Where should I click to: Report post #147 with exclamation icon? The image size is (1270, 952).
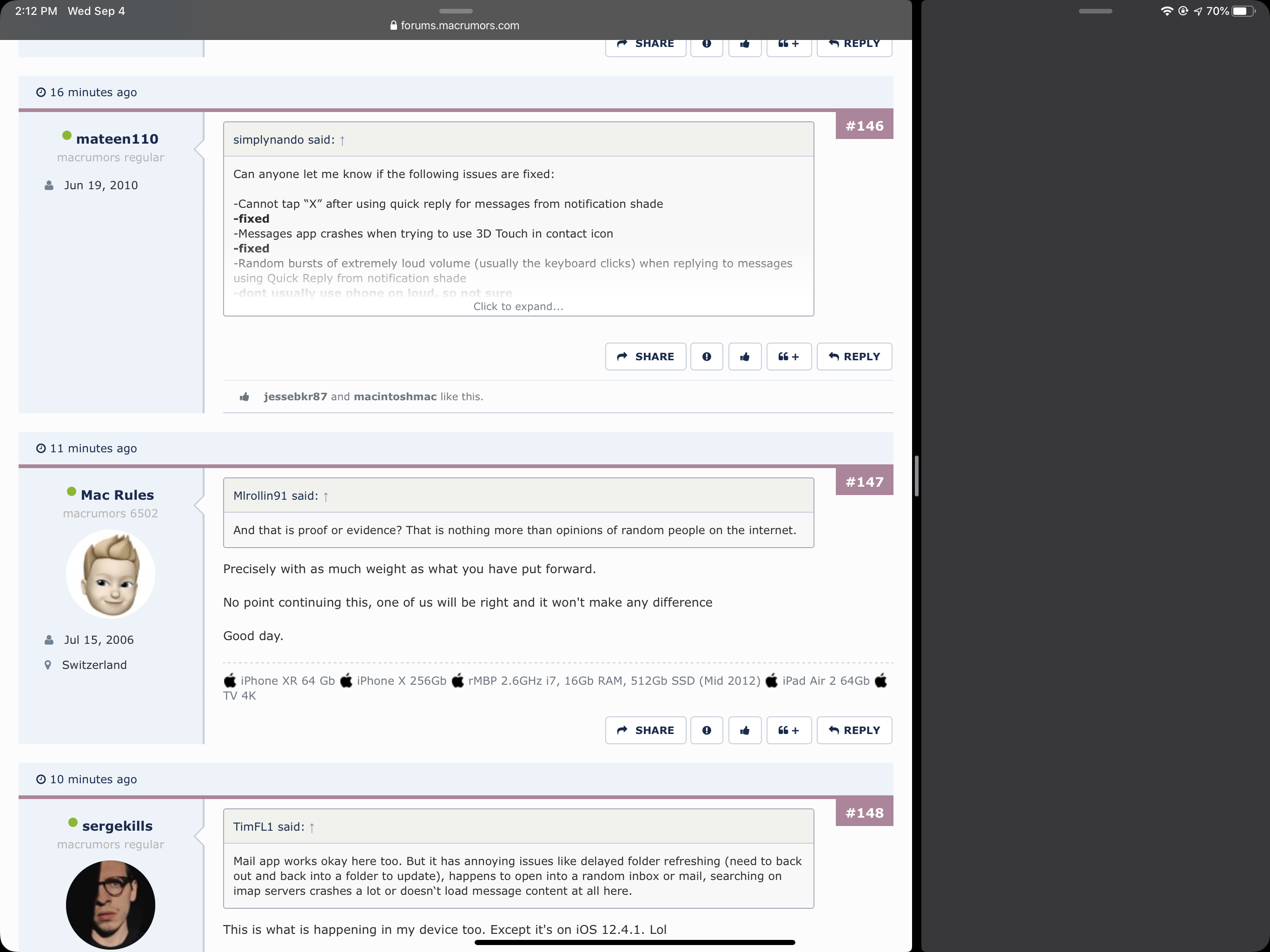706,730
